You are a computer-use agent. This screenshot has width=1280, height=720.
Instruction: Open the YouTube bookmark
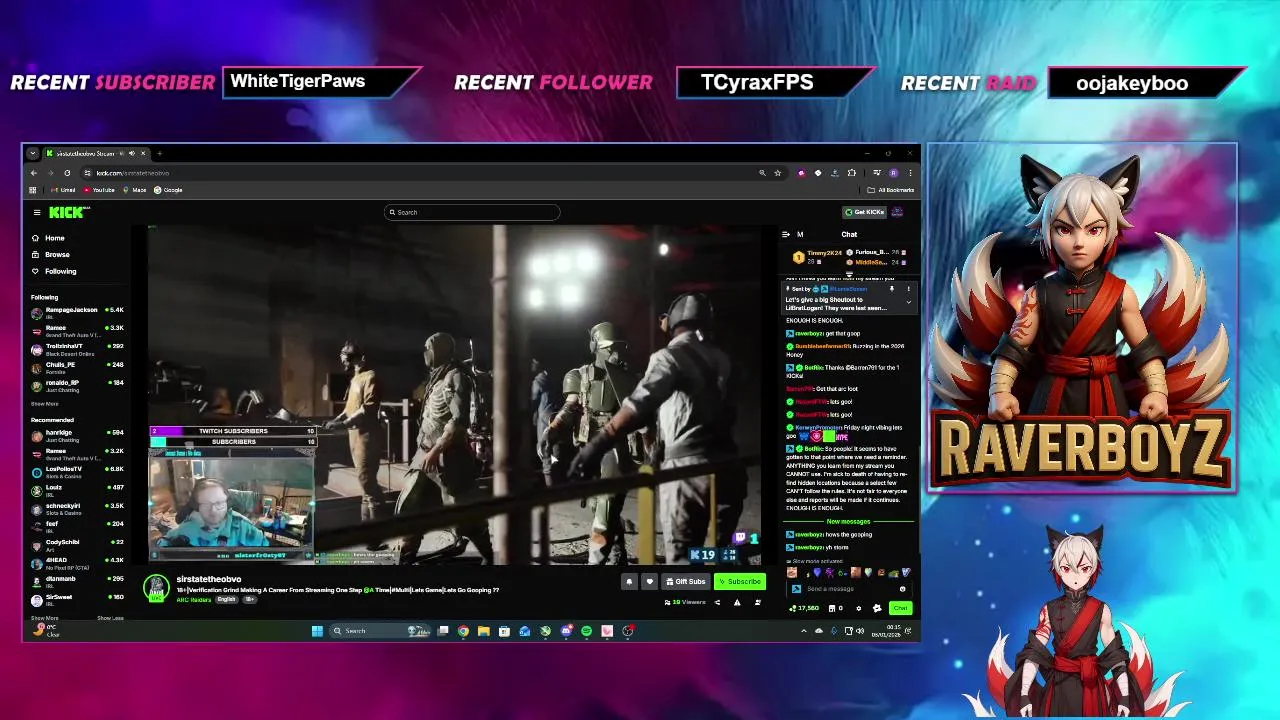click(x=99, y=190)
